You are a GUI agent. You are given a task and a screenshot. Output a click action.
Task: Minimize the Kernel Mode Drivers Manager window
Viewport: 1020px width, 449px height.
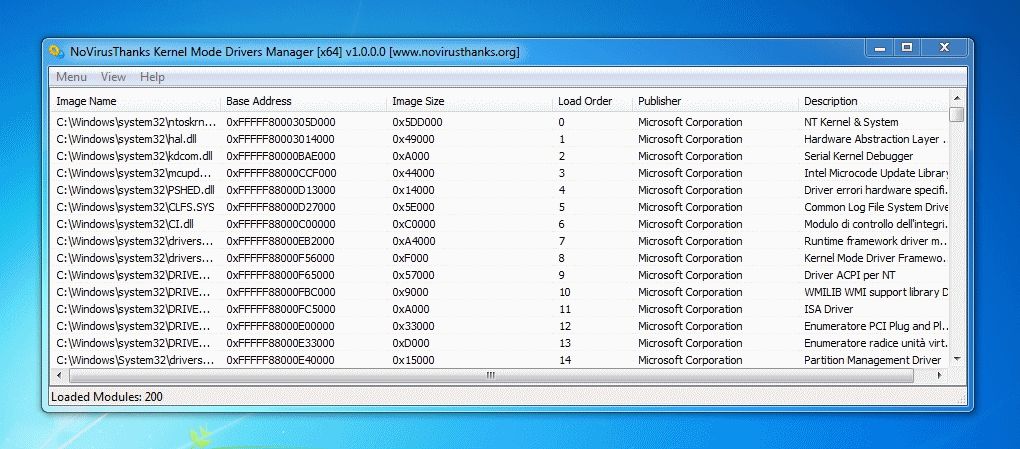coord(879,48)
